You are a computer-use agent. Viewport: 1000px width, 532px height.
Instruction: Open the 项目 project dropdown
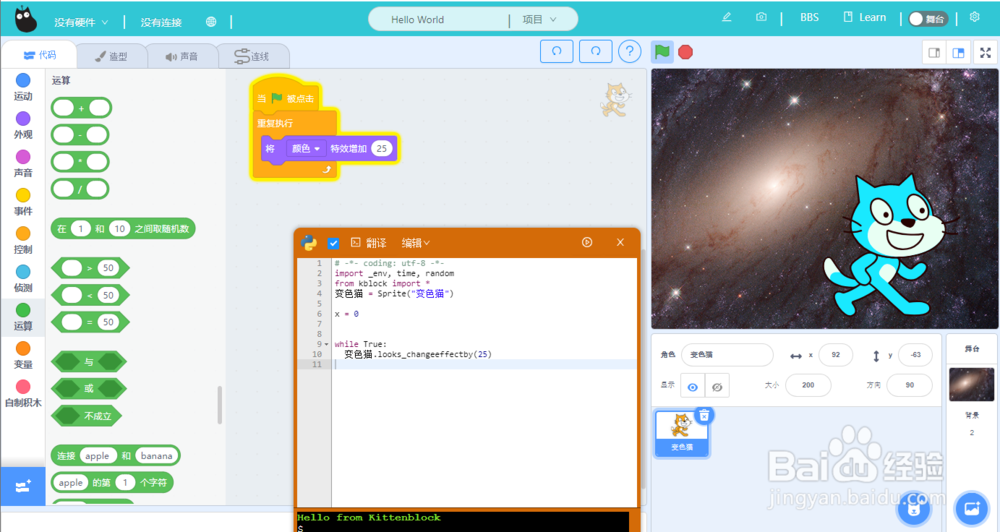click(x=540, y=19)
